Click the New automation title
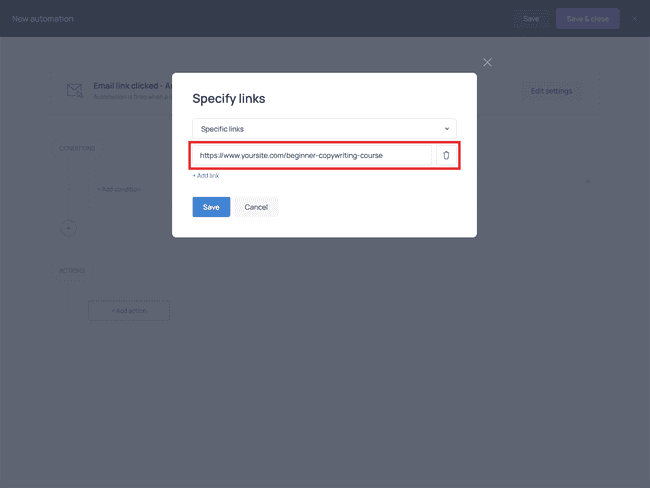650x488 pixels. point(43,19)
